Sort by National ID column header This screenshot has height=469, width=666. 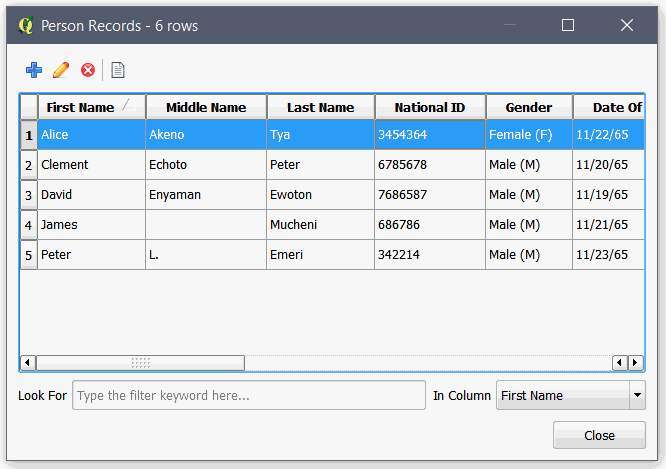[430, 107]
